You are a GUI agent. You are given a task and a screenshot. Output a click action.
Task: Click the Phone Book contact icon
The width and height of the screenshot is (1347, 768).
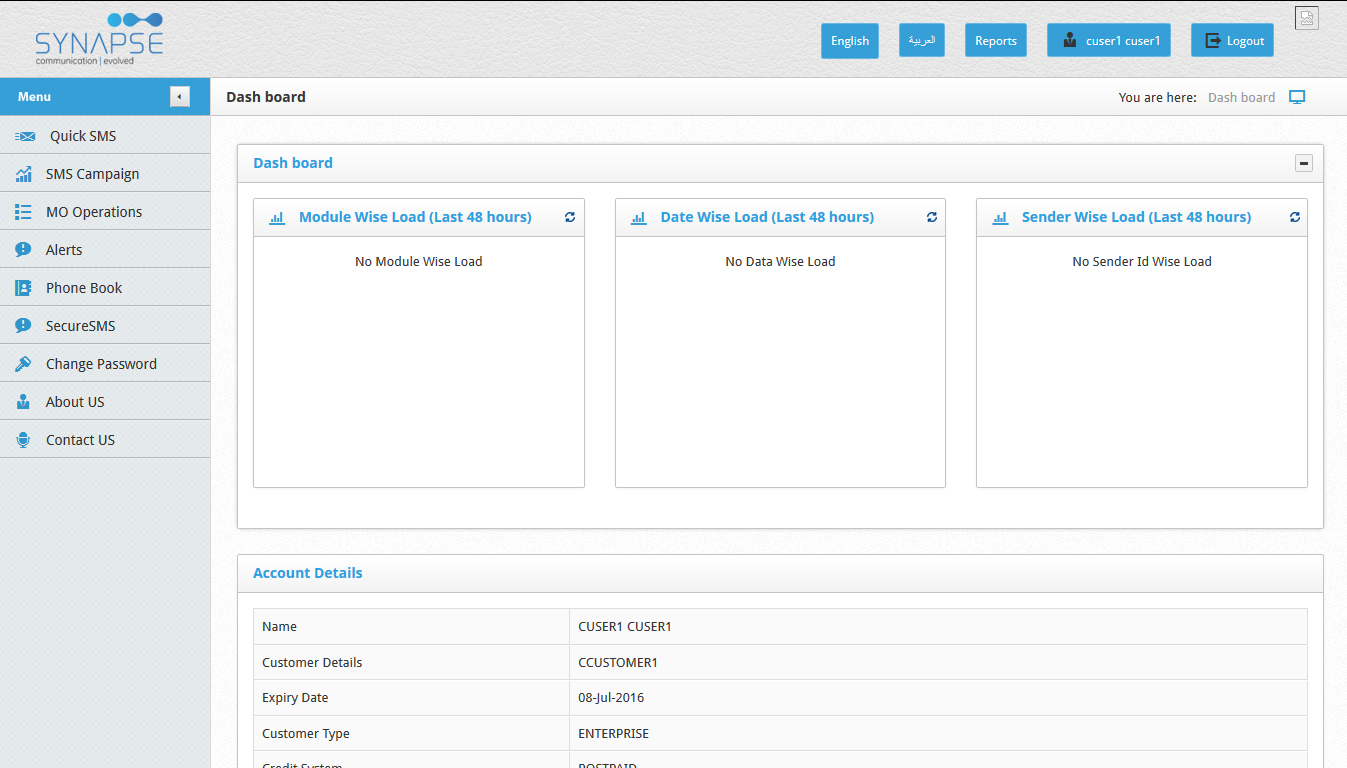pyautogui.click(x=23, y=288)
